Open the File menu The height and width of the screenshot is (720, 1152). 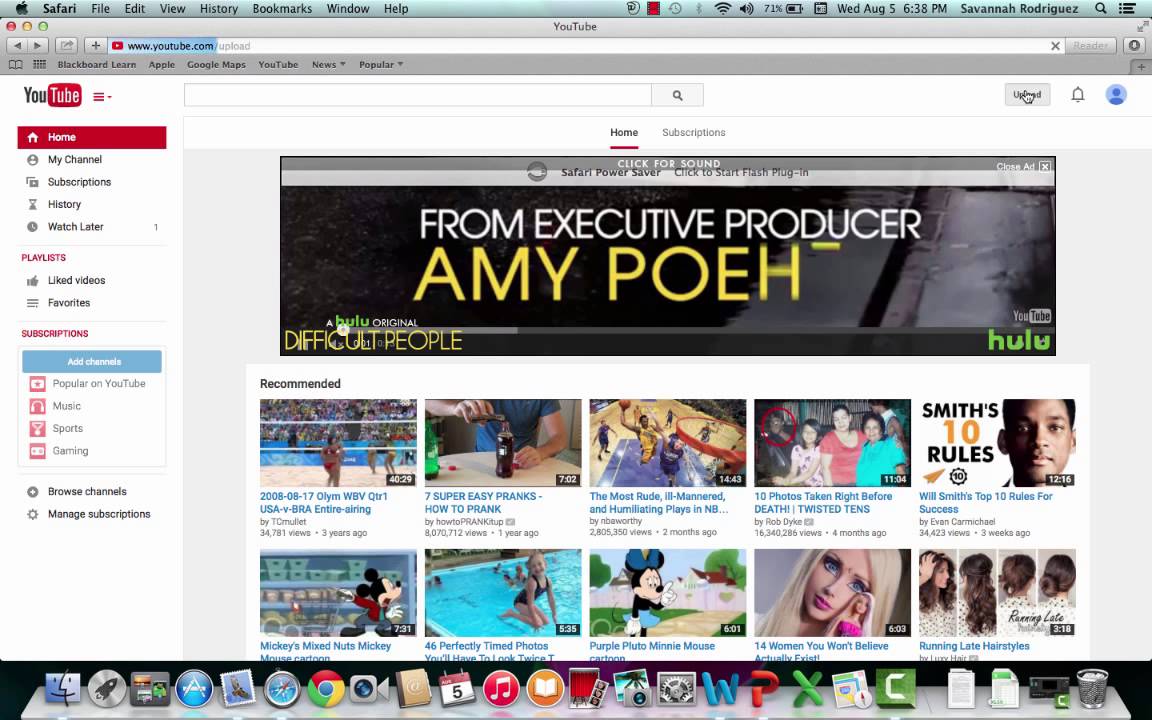click(x=100, y=9)
